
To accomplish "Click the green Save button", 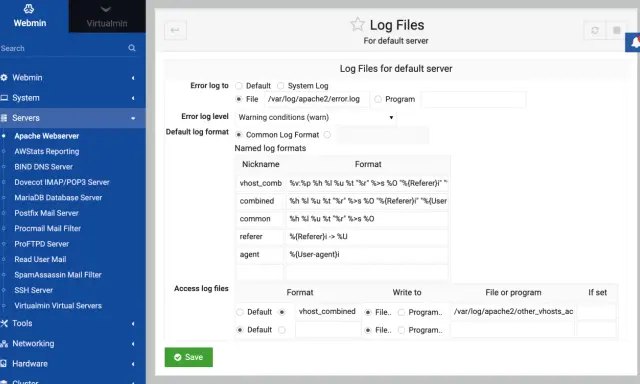I will pos(189,357).
